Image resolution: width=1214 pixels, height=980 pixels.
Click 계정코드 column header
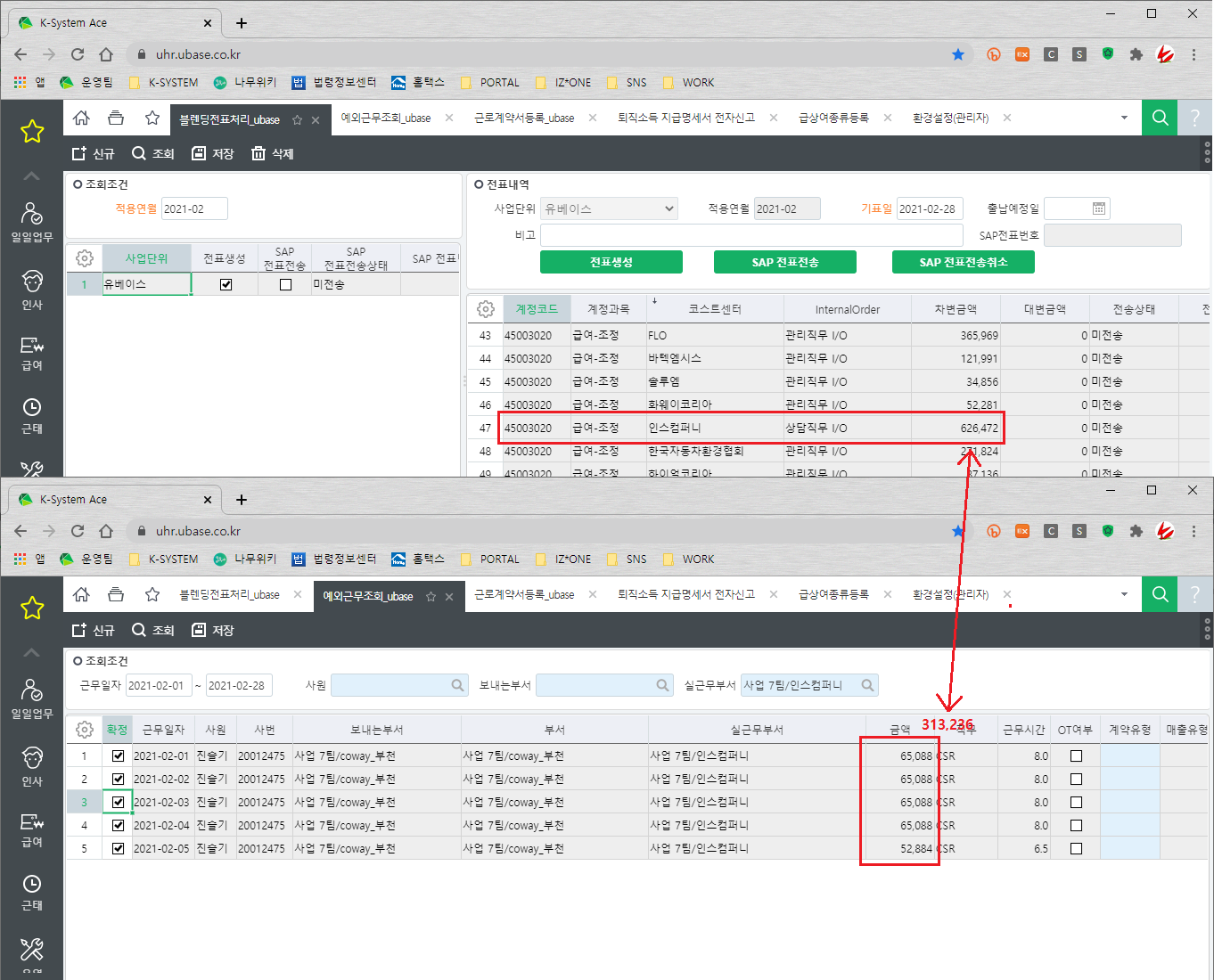537,309
